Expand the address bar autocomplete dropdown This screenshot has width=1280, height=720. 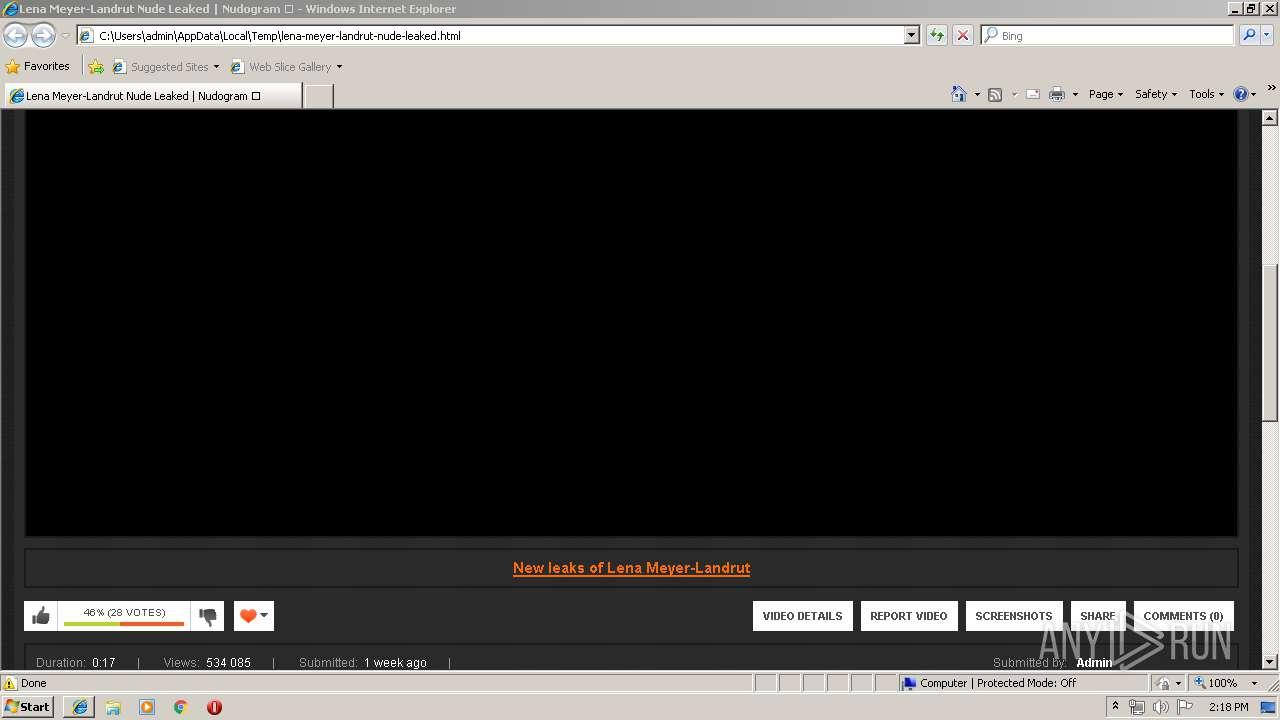pos(912,35)
